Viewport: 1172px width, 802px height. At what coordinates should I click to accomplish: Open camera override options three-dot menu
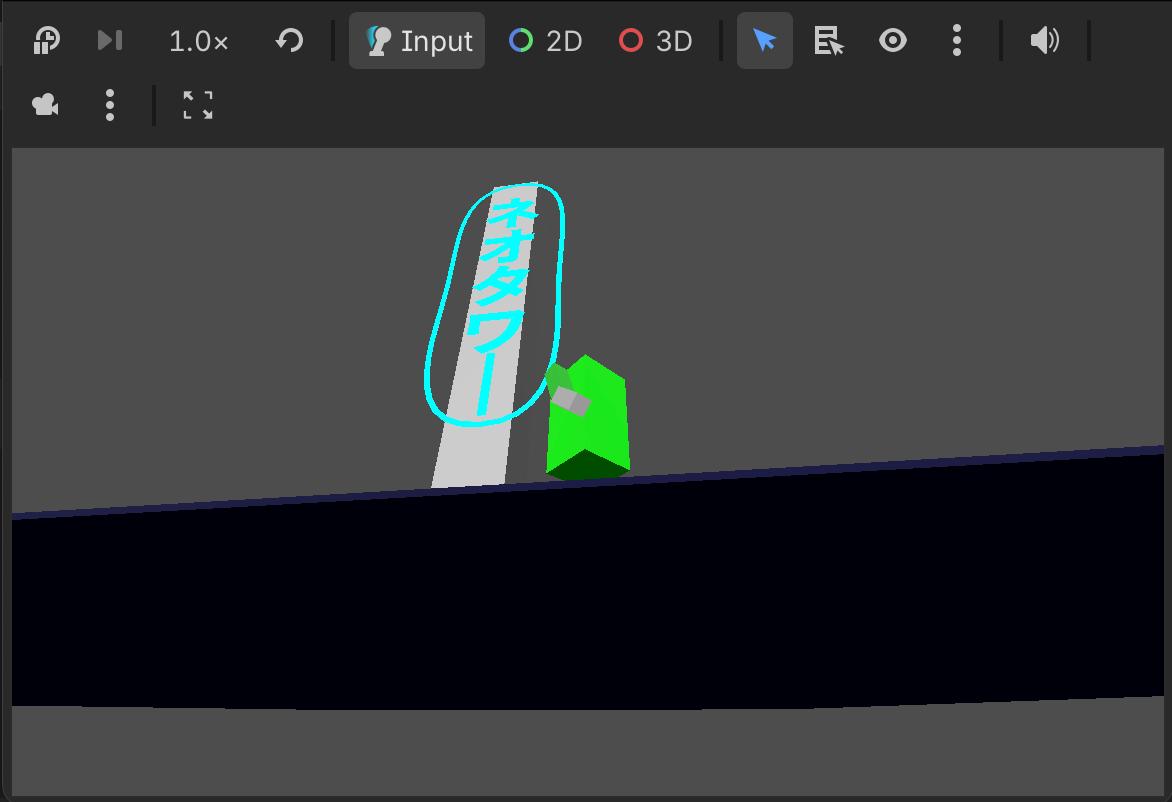click(110, 105)
